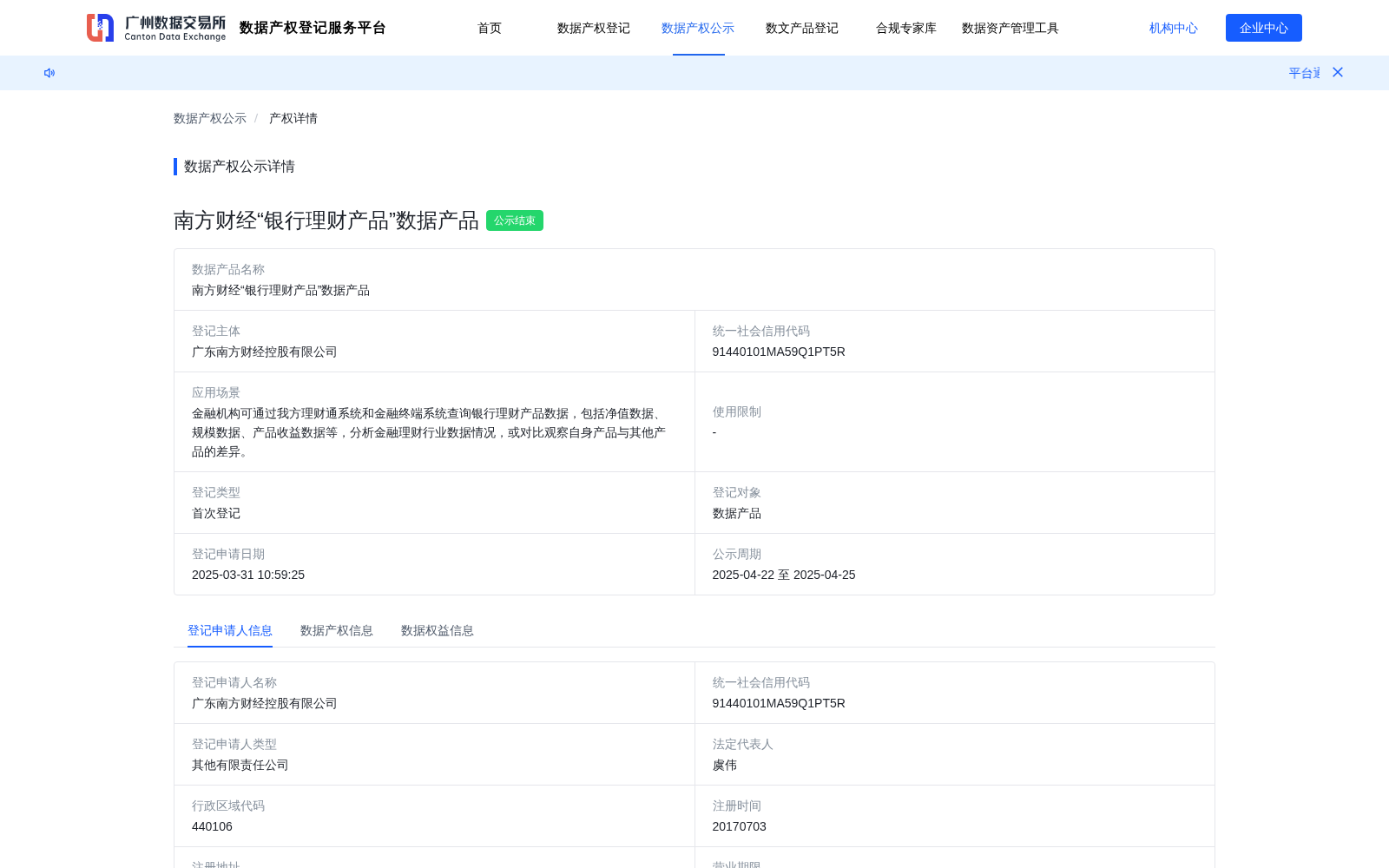
Task: Click the 首次登记 value
Action: [216, 513]
